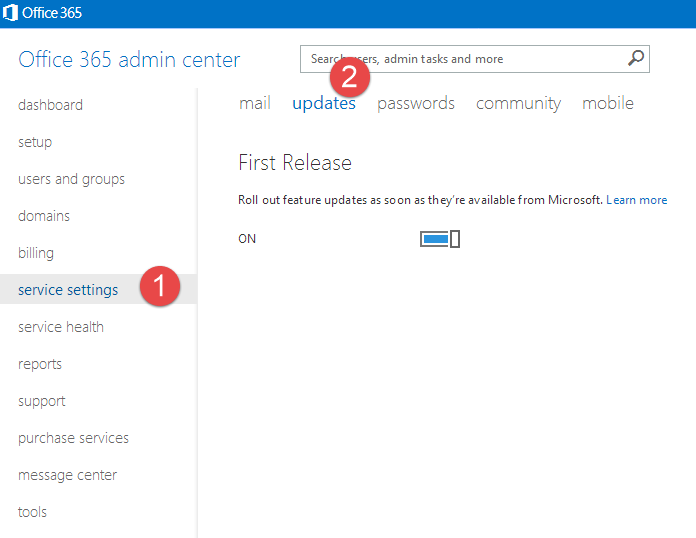Select the updates tab
696x538 pixels.
coord(324,103)
